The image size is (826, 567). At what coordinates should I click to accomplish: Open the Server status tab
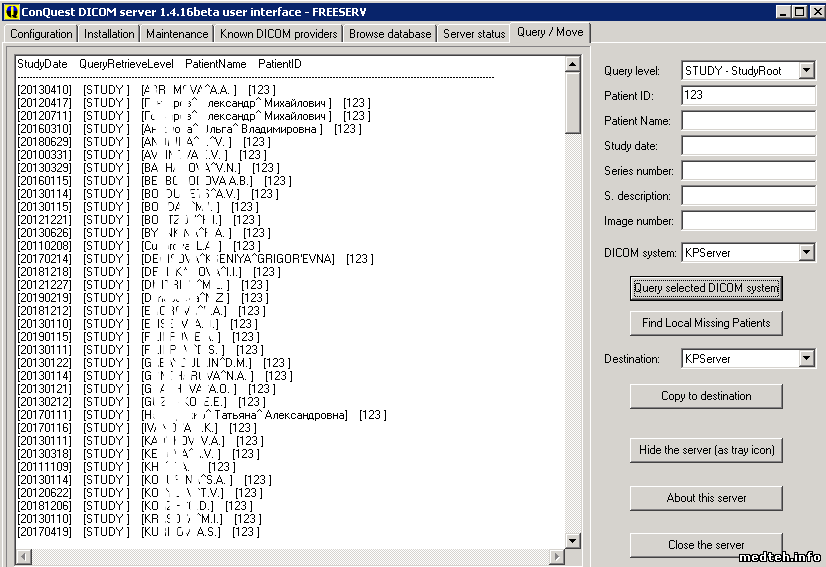pyautogui.click(x=474, y=33)
